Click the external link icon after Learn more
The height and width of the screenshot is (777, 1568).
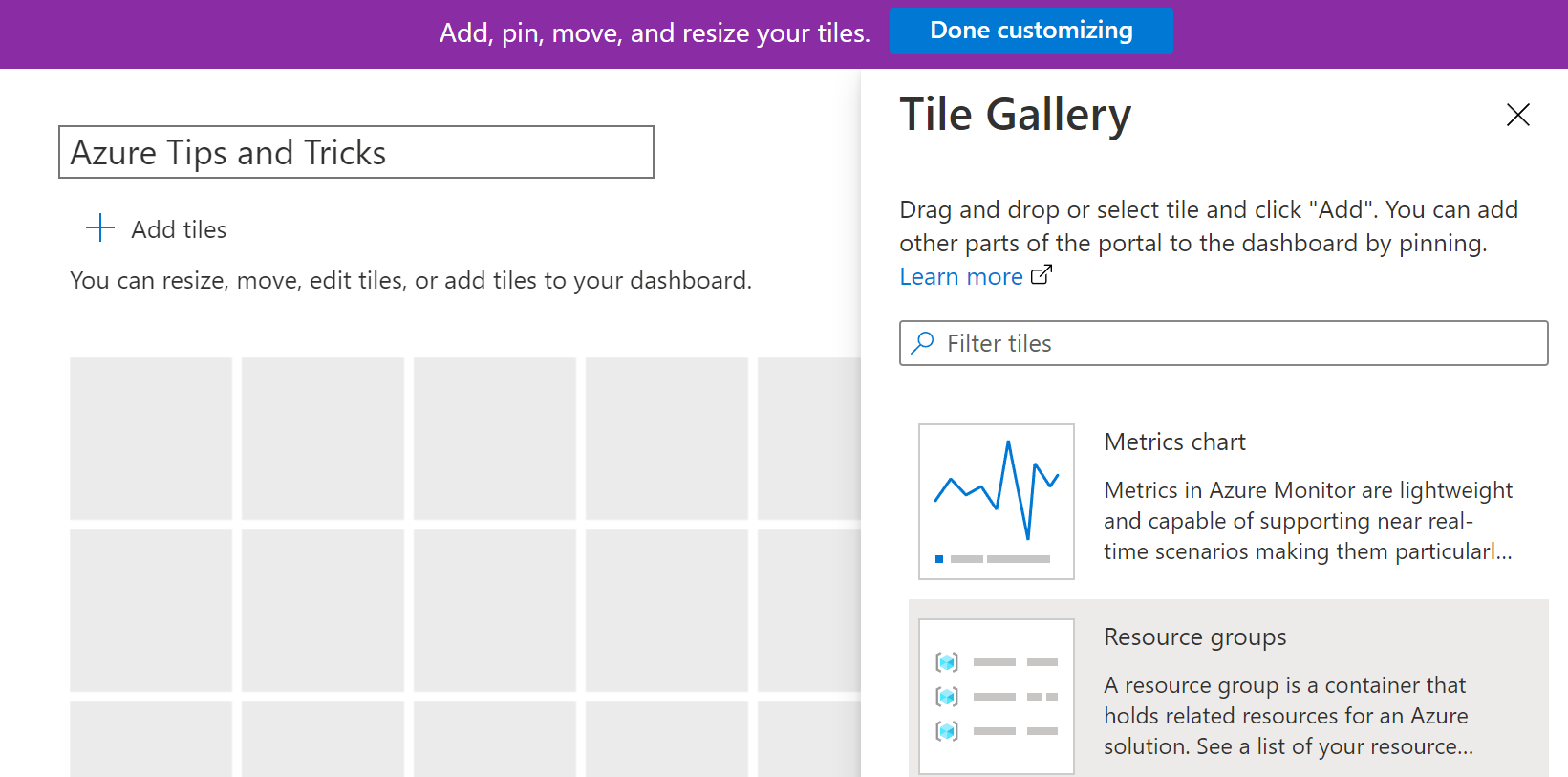pyautogui.click(x=1042, y=275)
